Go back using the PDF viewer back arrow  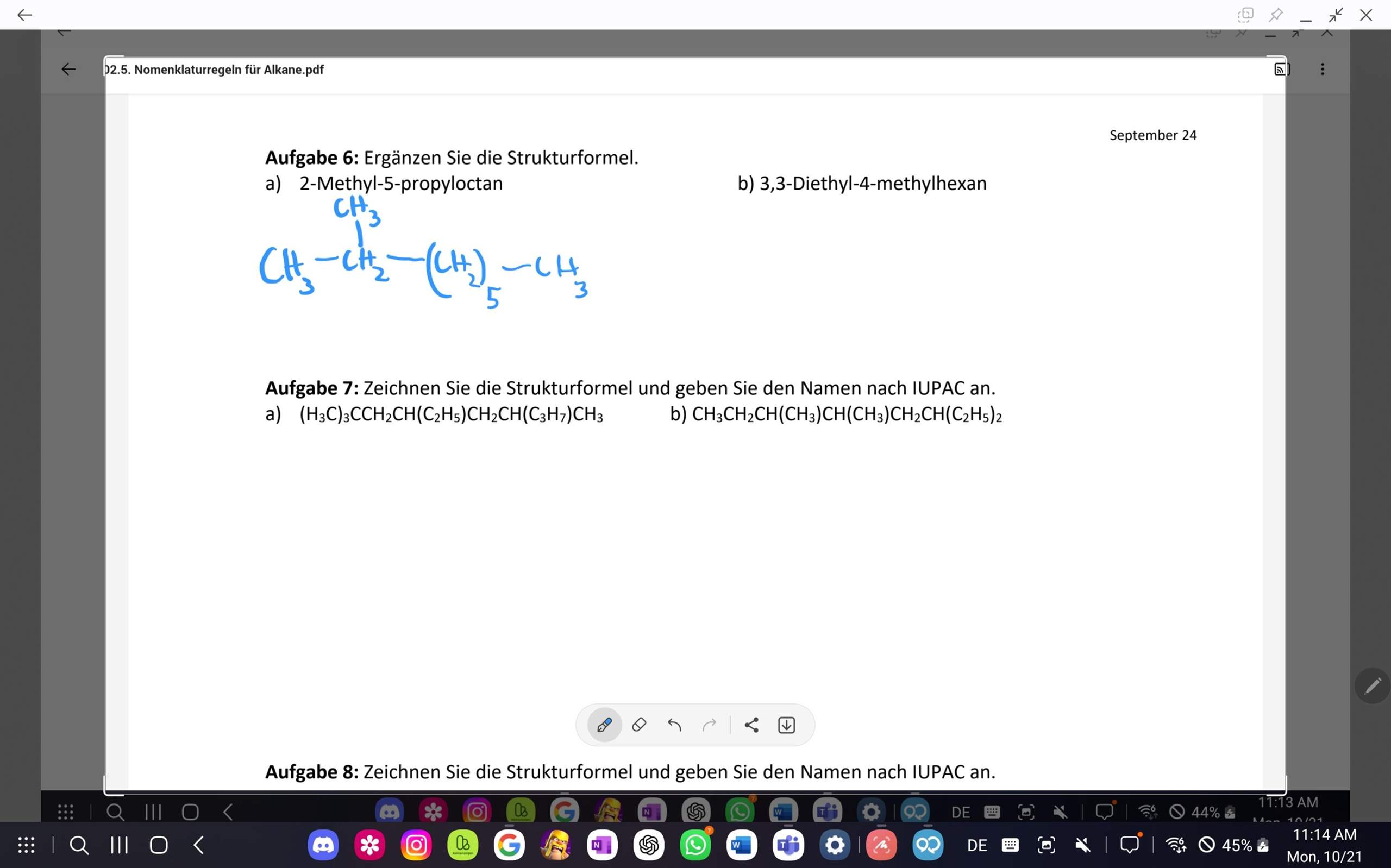[68, 69]
